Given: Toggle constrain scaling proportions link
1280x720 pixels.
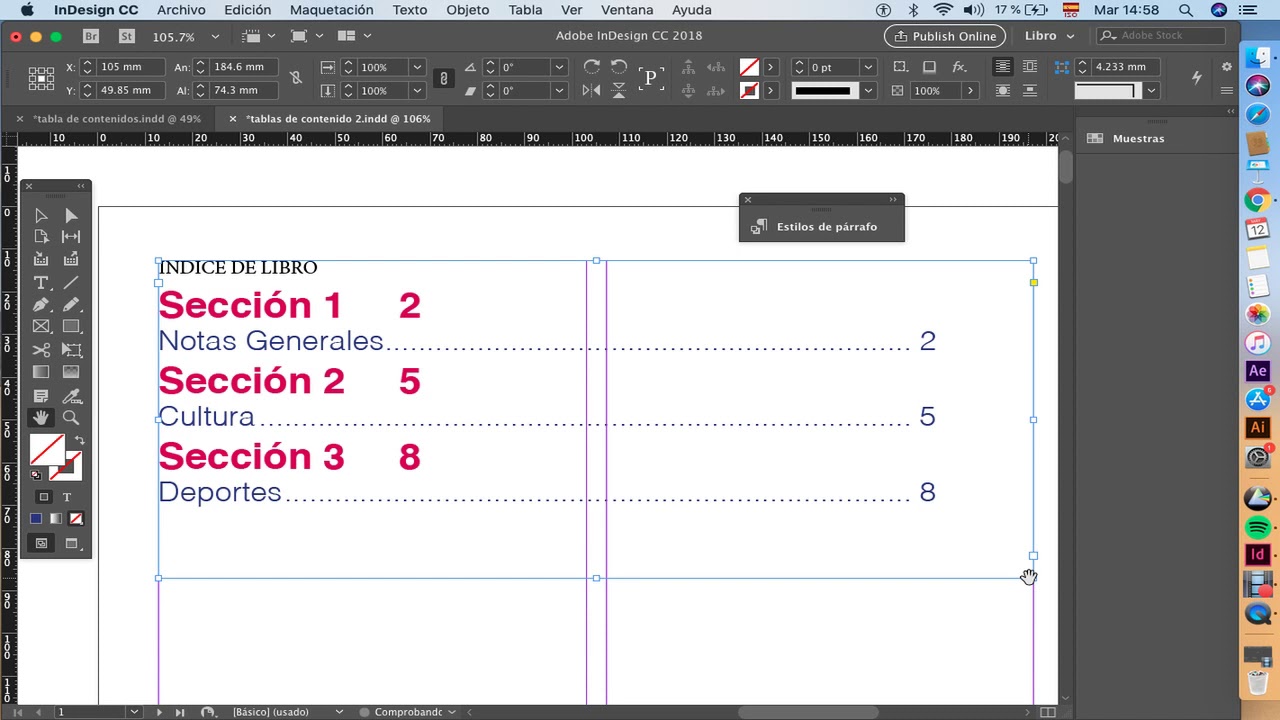Looking at the screenshot, I should point(443,78).
